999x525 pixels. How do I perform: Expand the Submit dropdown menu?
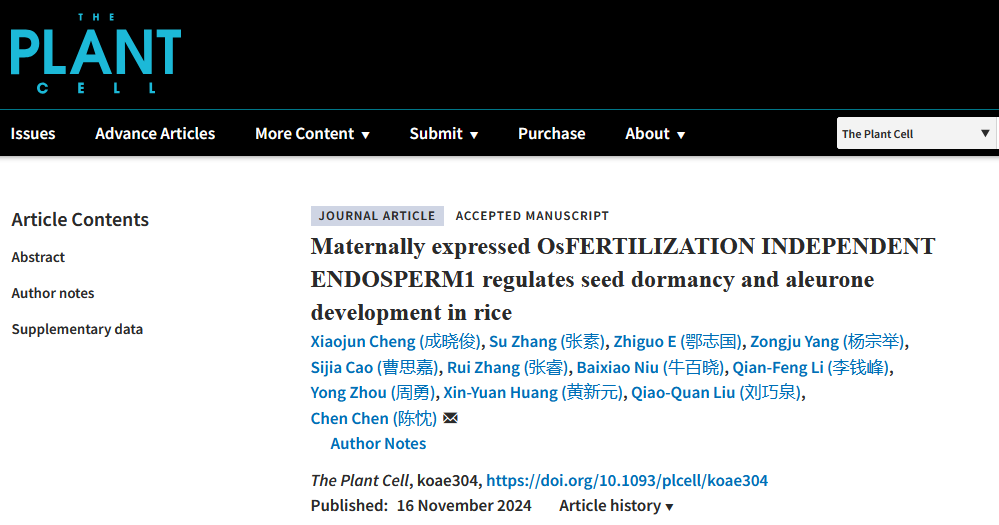tap(443, 134)
